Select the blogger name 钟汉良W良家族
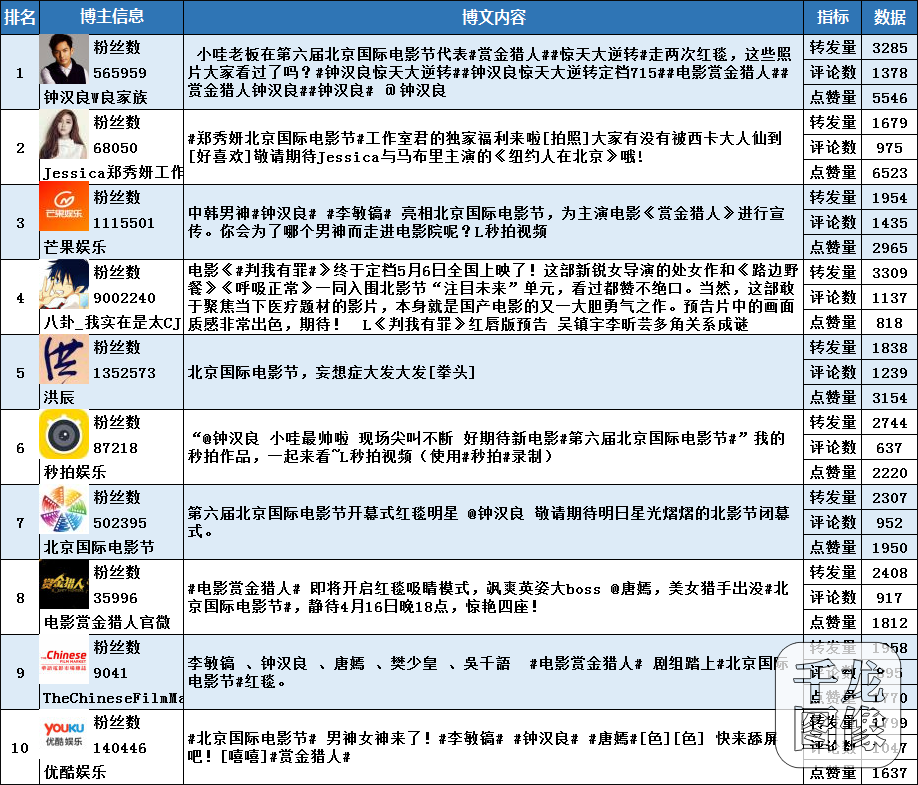 coord(95,97)
